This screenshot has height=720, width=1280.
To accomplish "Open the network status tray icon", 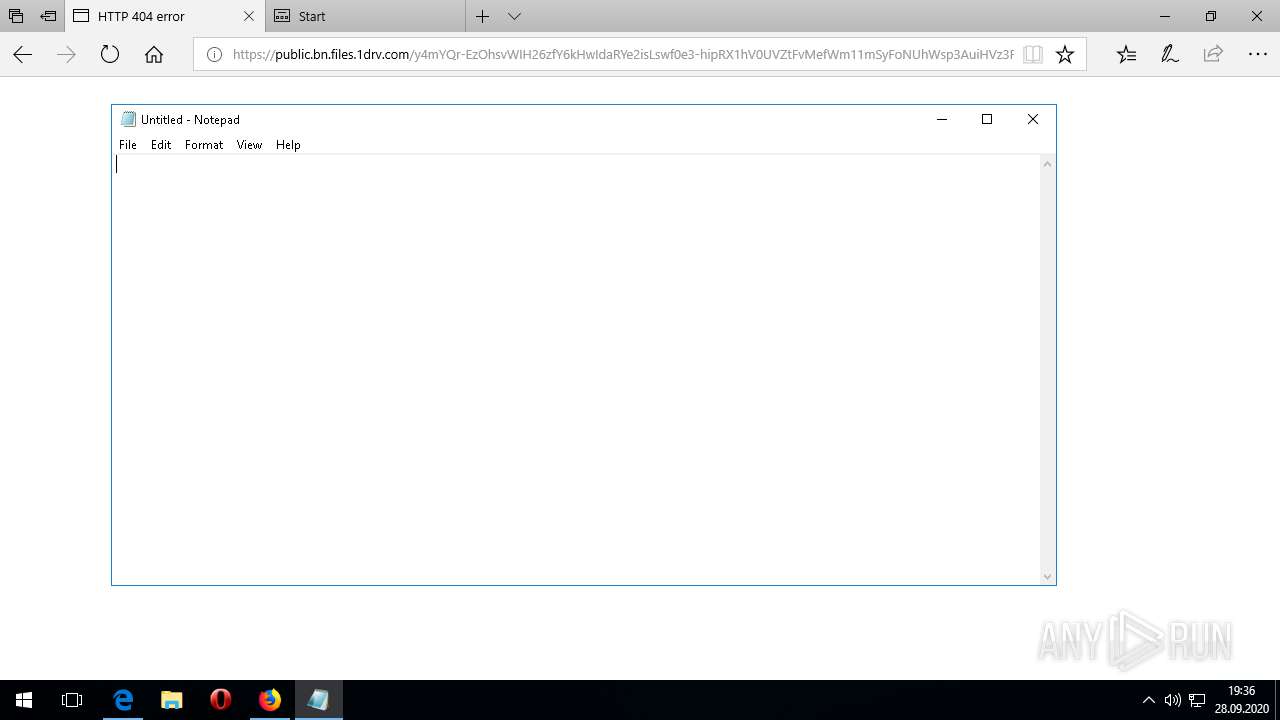I will 1197,700.
